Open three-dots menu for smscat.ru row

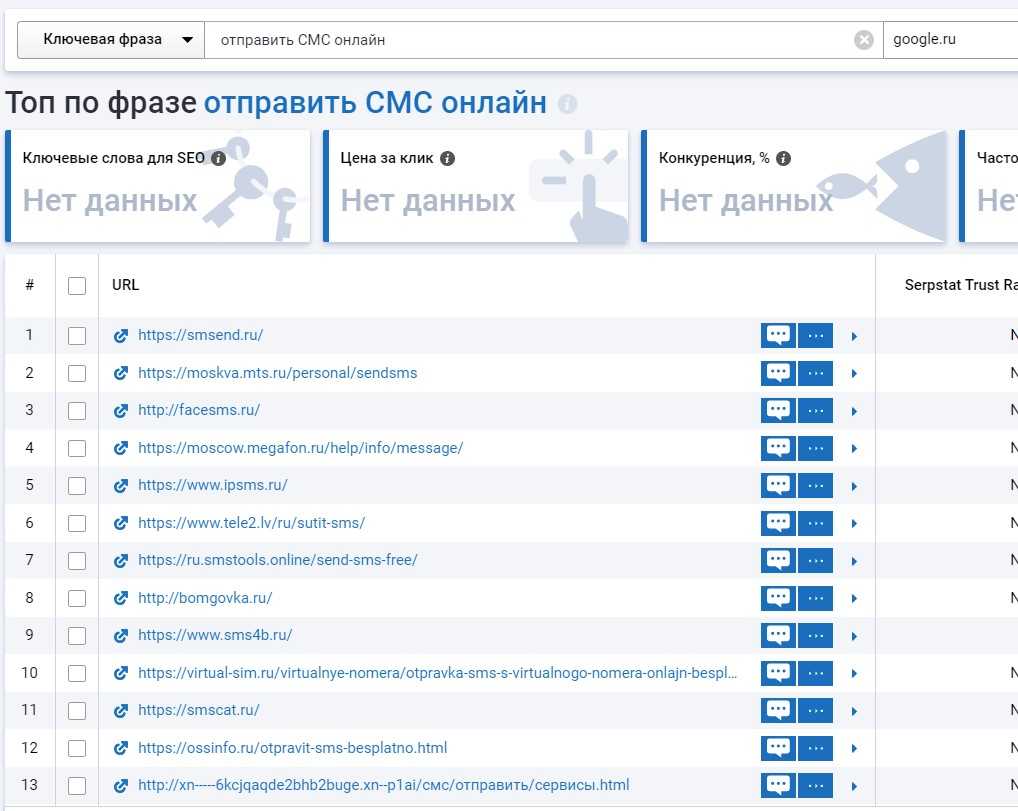pyautogui.click(x=815, y=711)
